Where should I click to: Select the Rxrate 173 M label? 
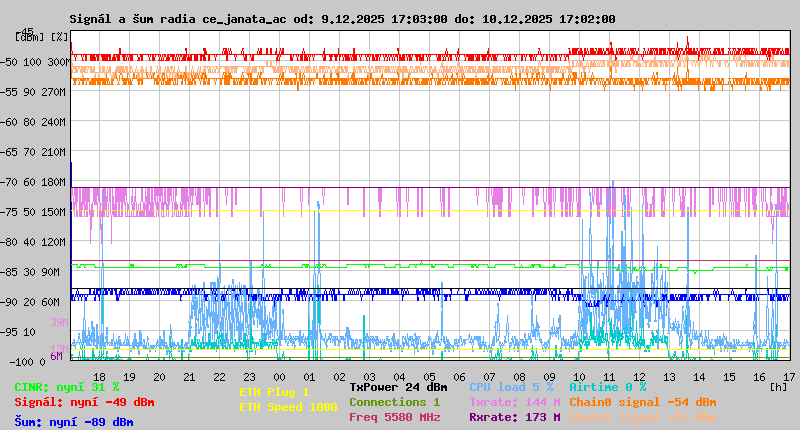click(514, 417)
